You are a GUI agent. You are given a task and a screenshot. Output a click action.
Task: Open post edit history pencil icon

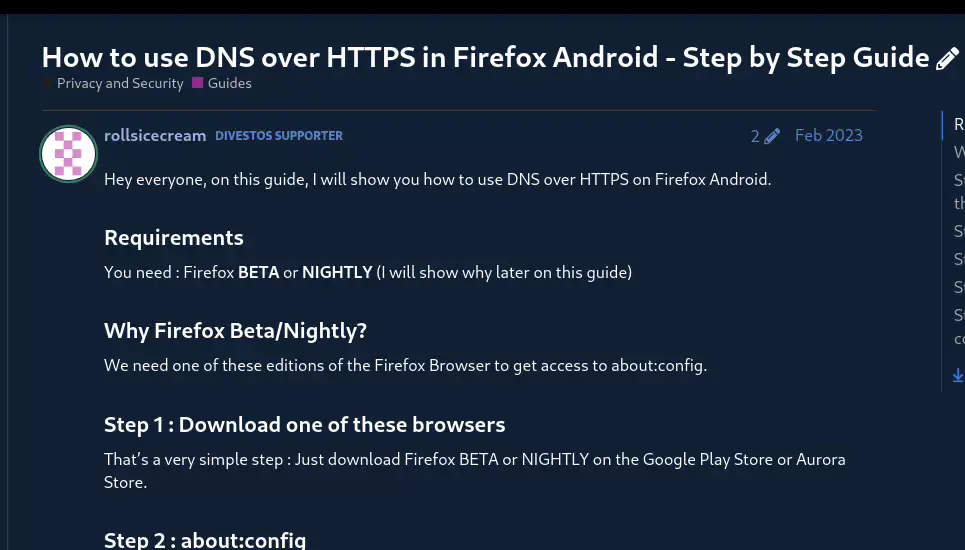tap(771, 137)
